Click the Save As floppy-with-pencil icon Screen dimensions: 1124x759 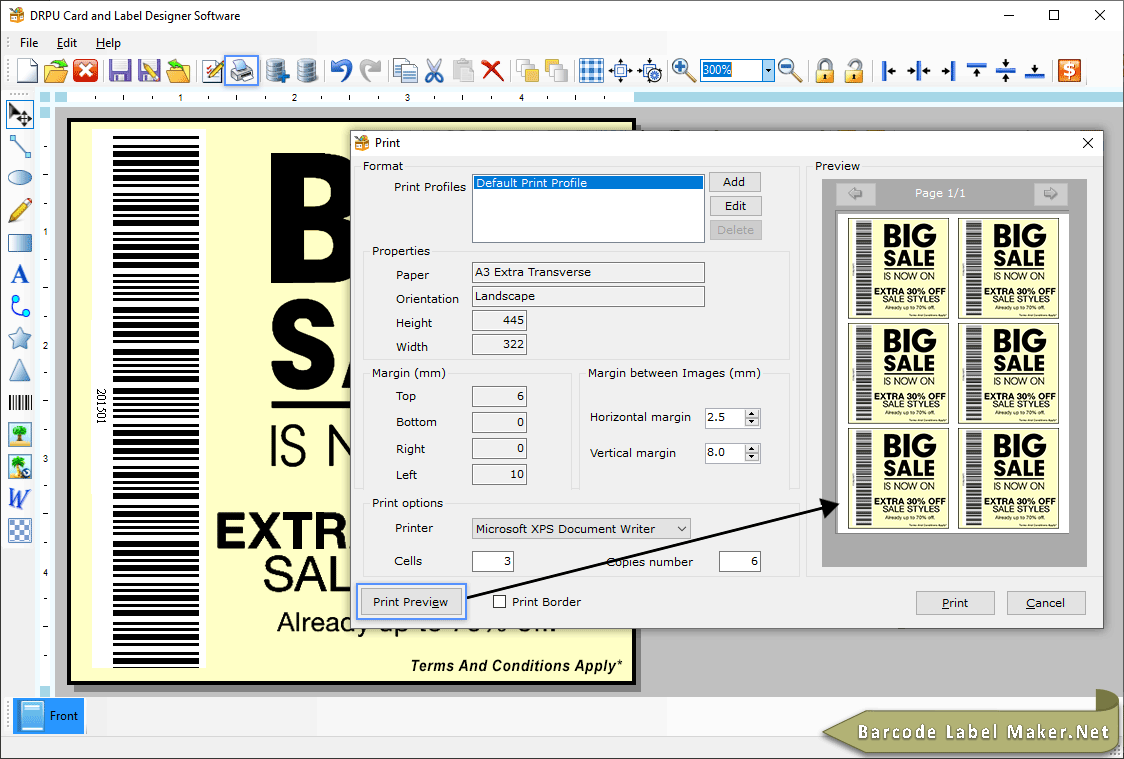coord(149,70)
